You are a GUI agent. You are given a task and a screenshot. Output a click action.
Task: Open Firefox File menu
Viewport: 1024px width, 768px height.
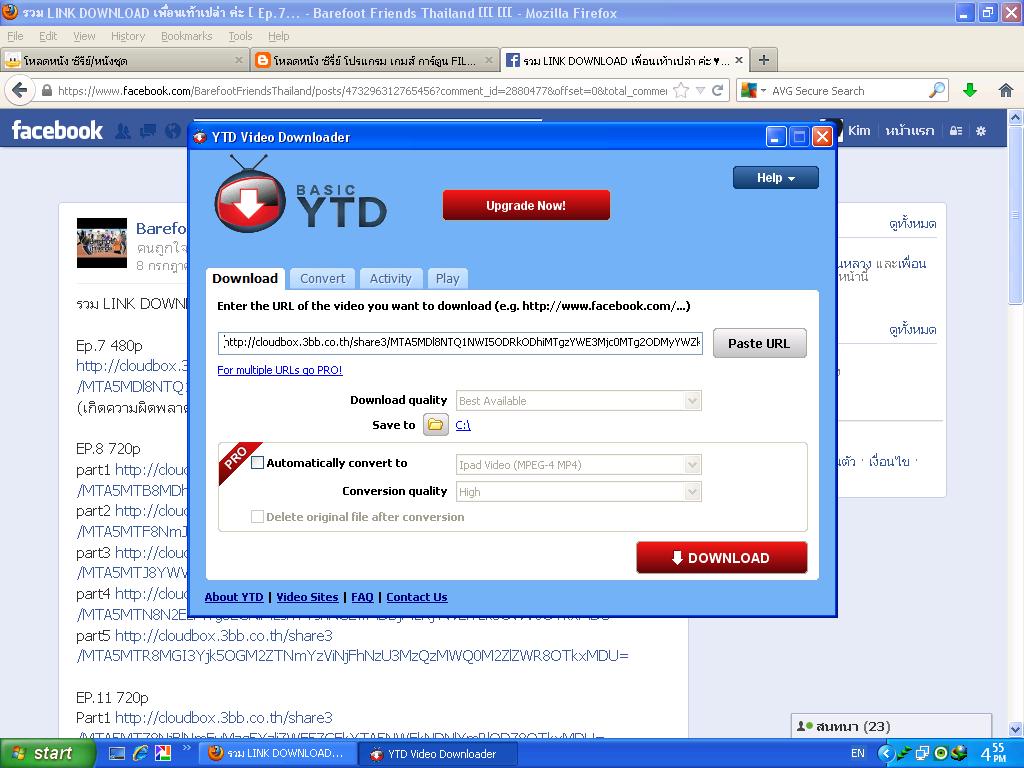coord(15,36)
